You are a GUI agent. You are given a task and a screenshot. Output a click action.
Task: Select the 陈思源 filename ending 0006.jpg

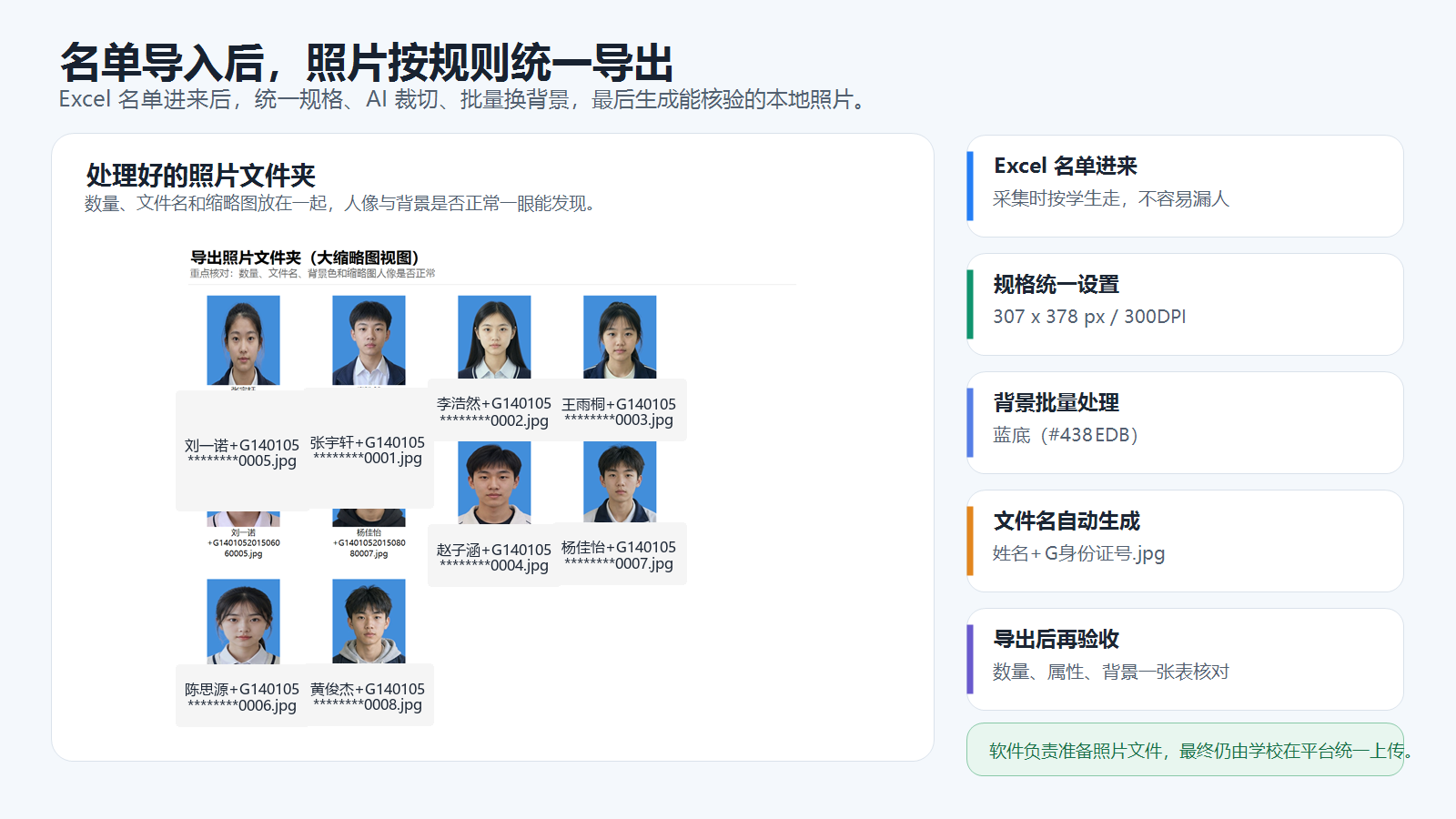click(x=242, y=697)
